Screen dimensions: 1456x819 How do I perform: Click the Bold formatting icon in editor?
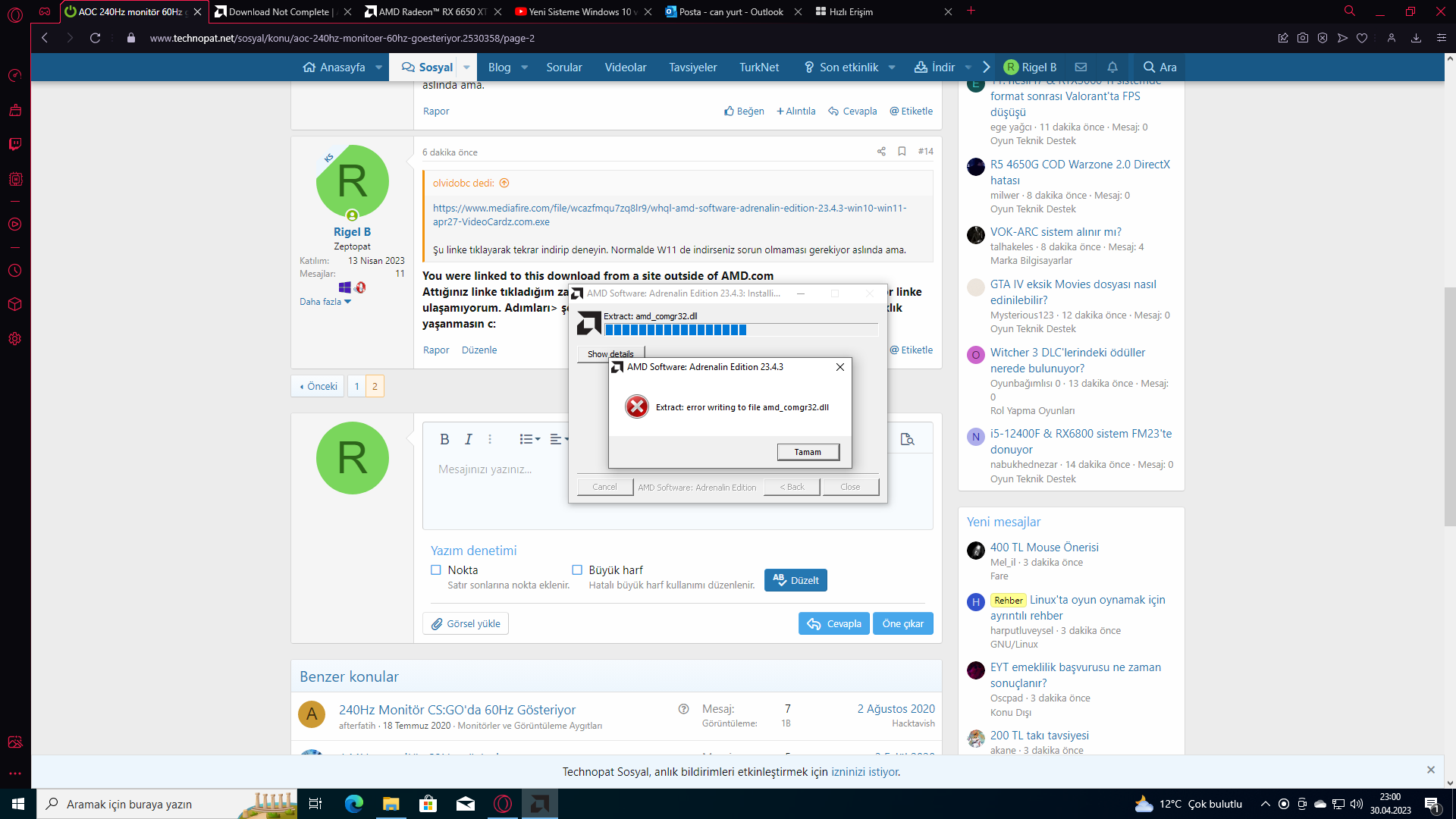(444, 439)
